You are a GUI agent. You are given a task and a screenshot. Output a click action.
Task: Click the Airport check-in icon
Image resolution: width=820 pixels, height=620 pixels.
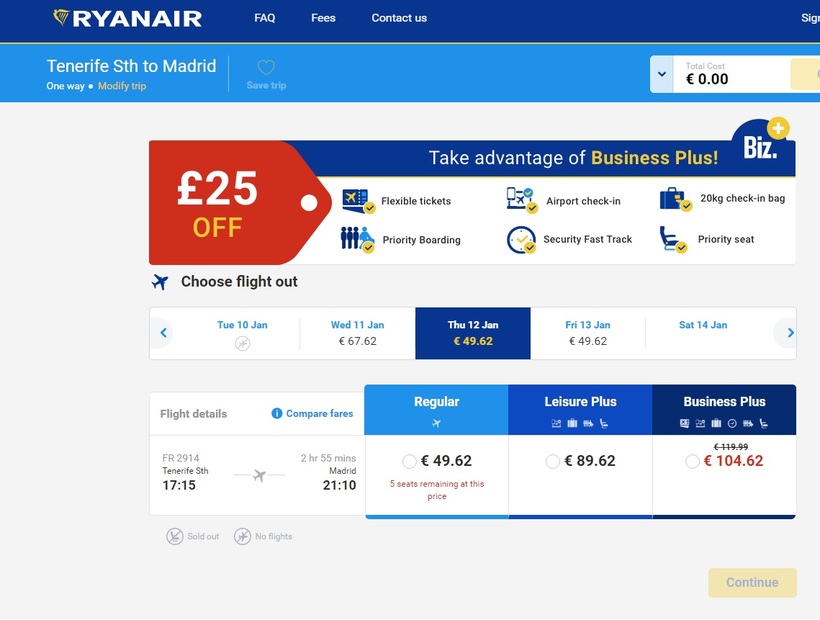[521, 199]
